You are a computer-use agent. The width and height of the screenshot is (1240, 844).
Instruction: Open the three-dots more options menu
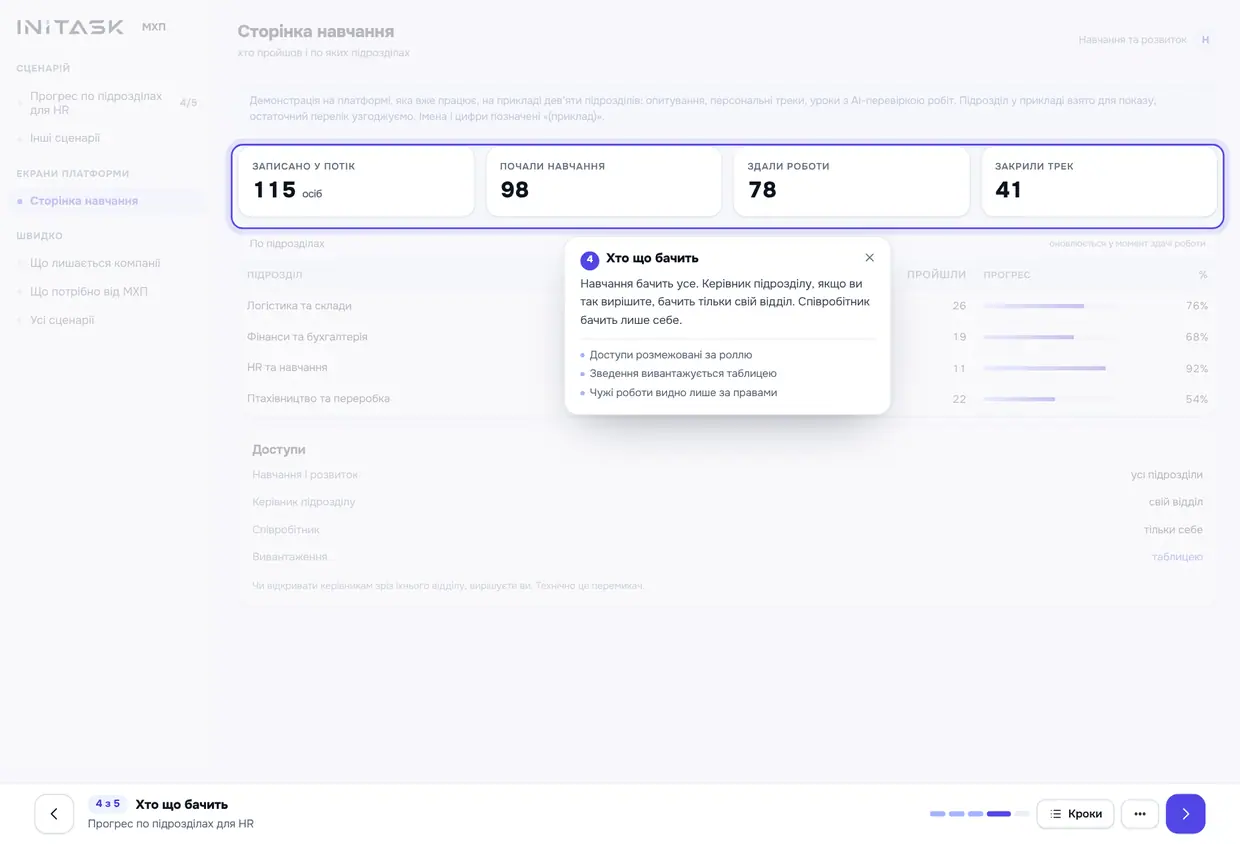click(x=1140, y=814)
